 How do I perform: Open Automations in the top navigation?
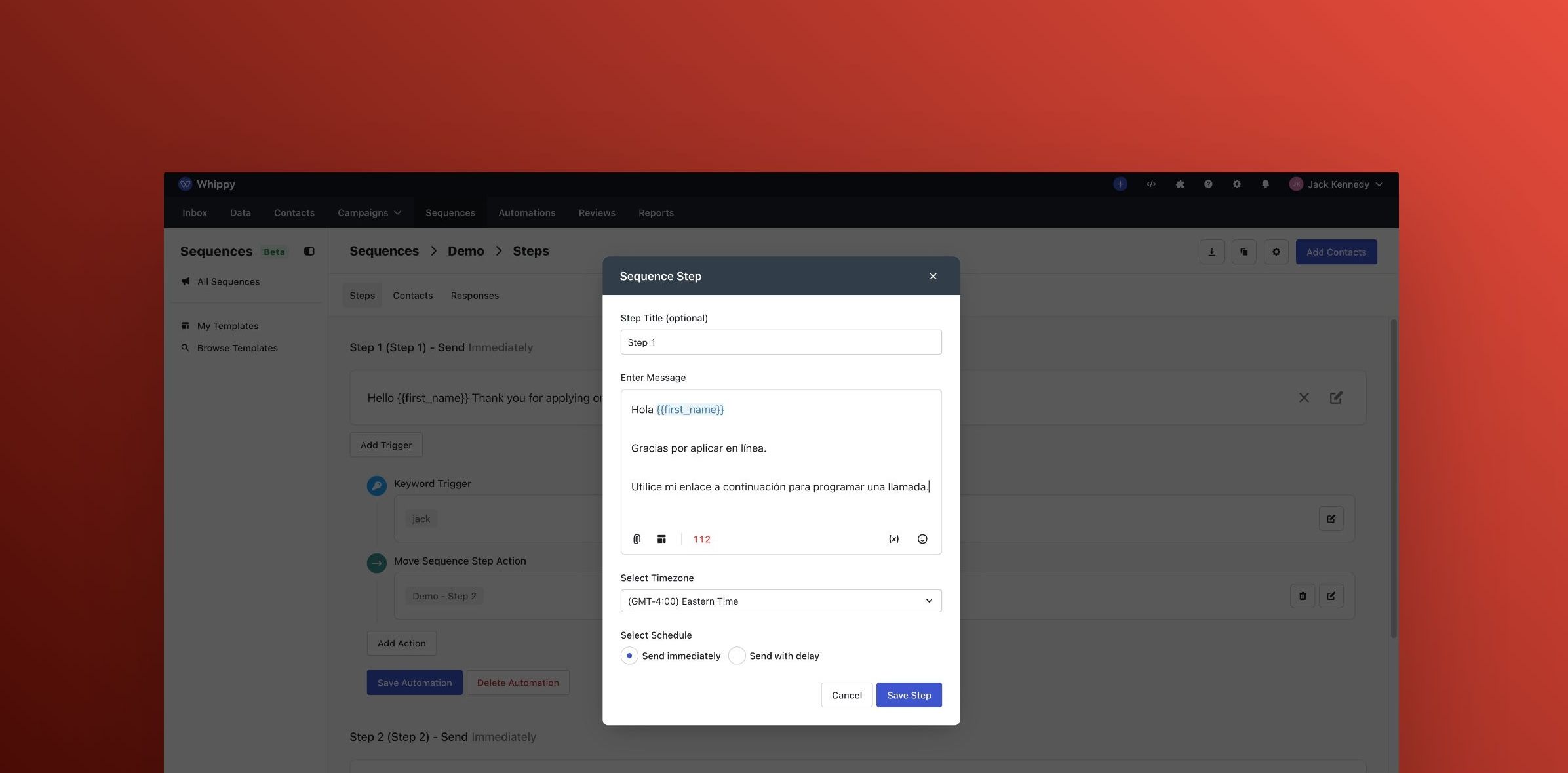(526, 213)
